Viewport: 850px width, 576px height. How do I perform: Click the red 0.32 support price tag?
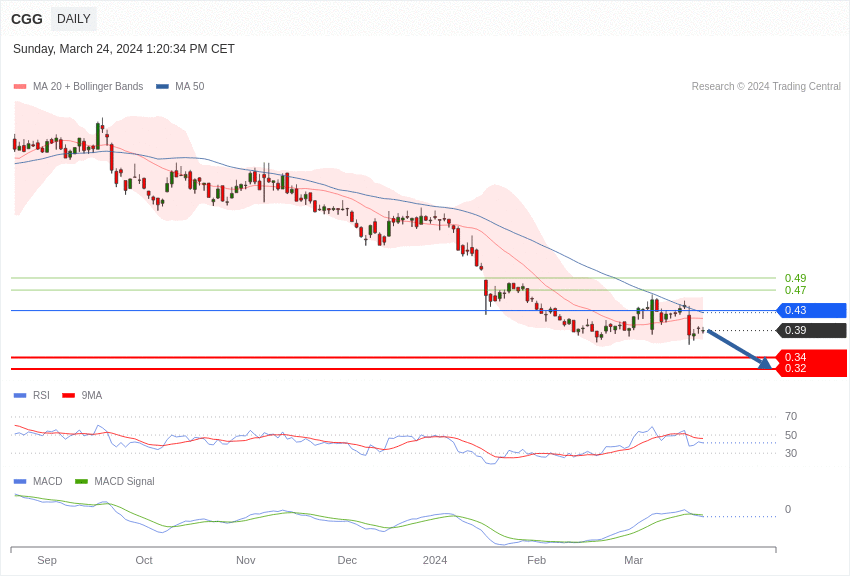(x=812, y=369)
